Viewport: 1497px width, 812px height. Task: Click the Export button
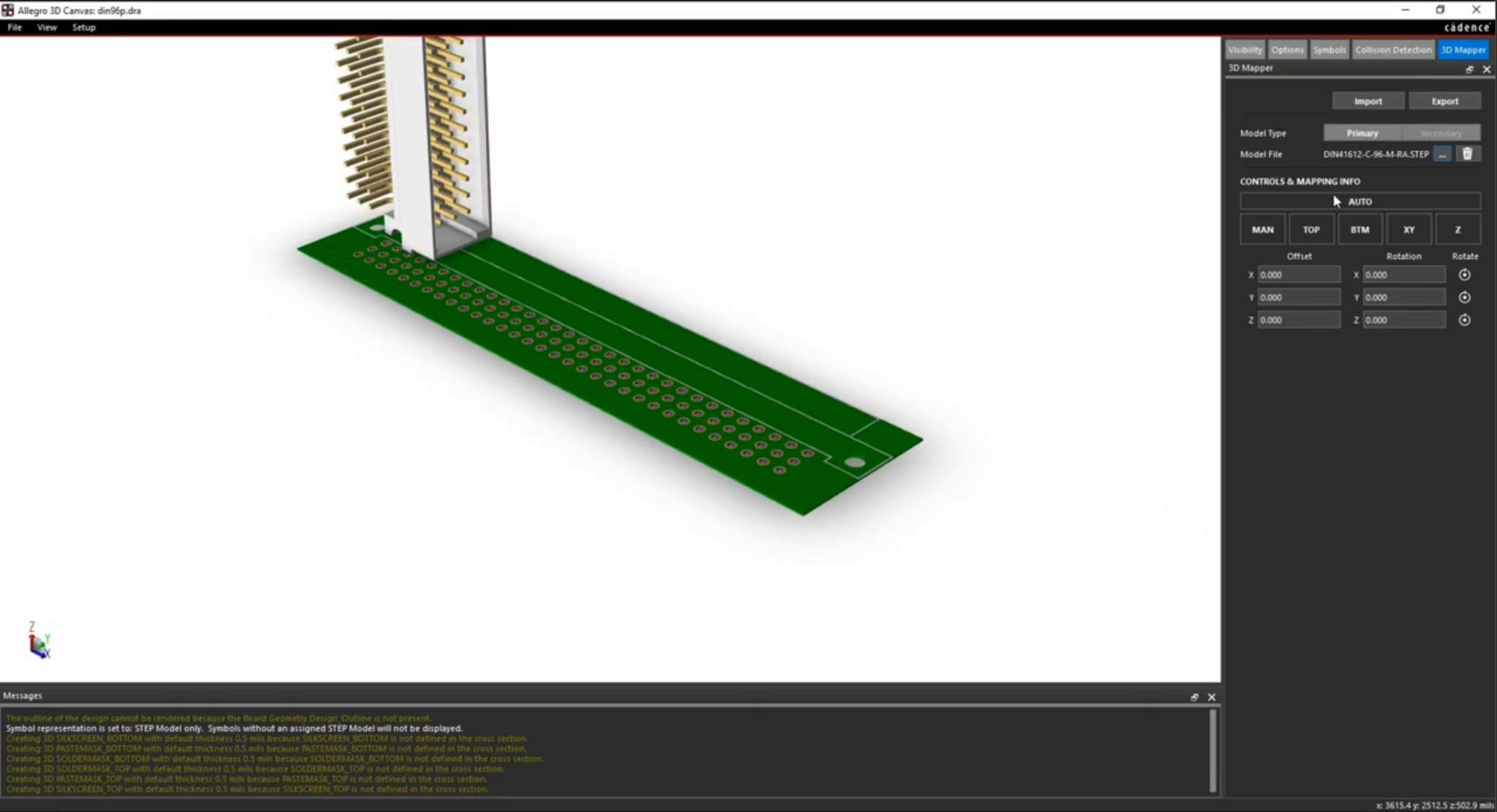point(1444,100)
